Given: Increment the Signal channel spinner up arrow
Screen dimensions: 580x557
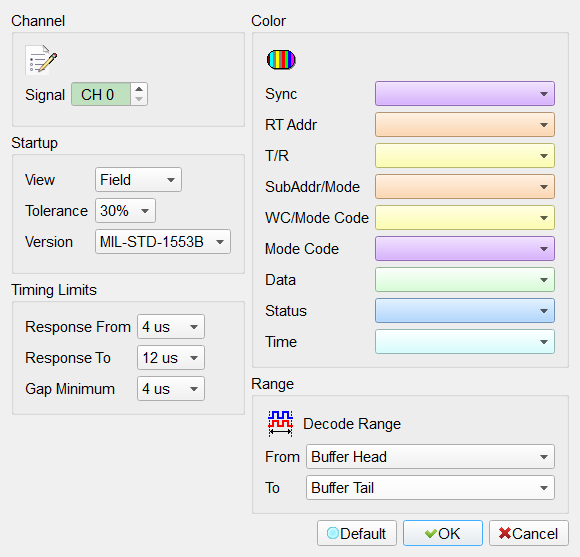Looking at the screenshot, I should point(139,89).
